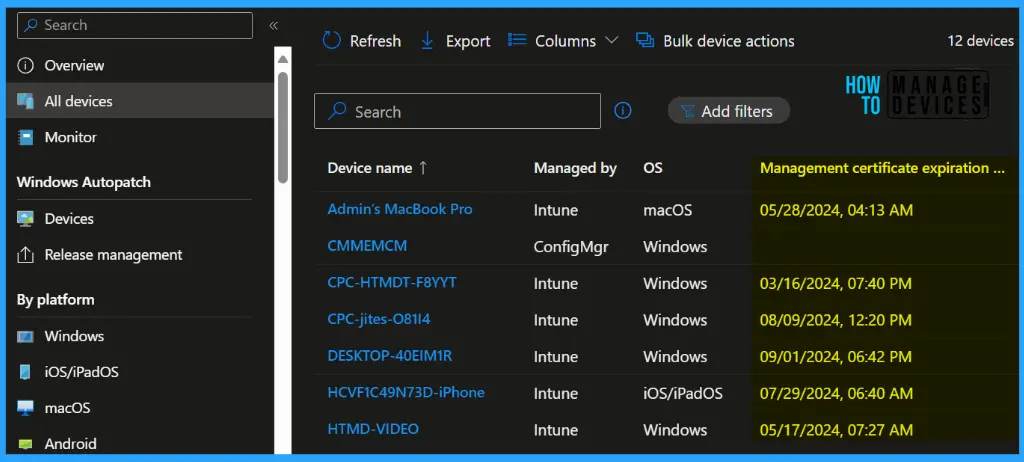Click Bulk device actions button
Screen dimensions: 1024x462
(x=715, y=41)
